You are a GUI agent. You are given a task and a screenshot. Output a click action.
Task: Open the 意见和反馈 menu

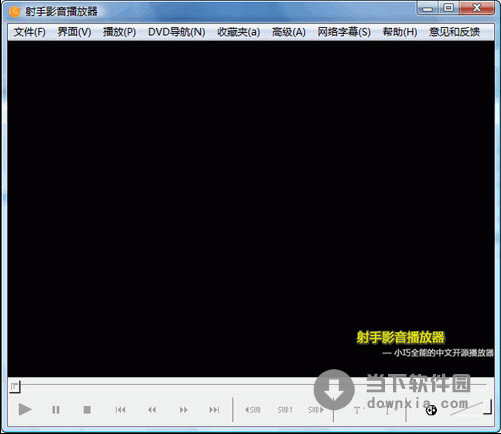tap(455, 32)
